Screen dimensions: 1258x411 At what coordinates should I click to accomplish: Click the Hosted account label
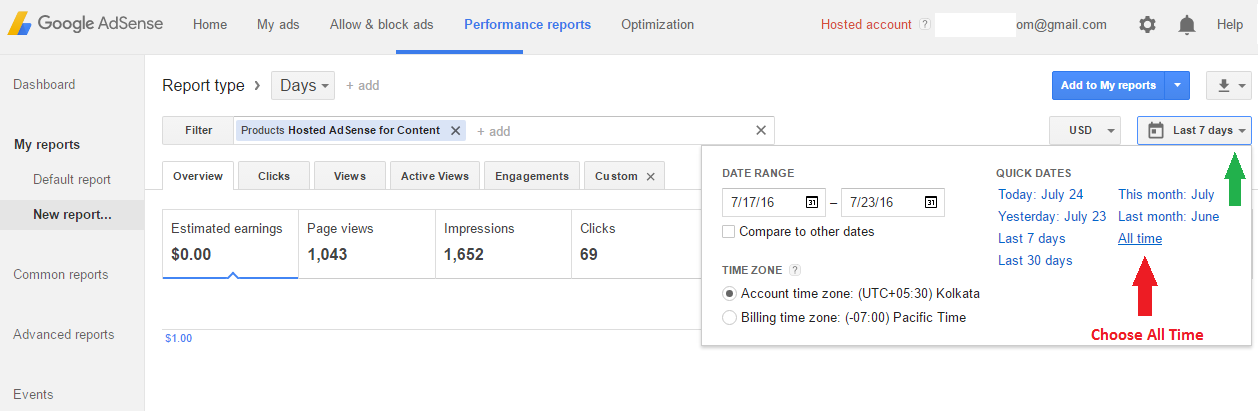click(866, 24)
